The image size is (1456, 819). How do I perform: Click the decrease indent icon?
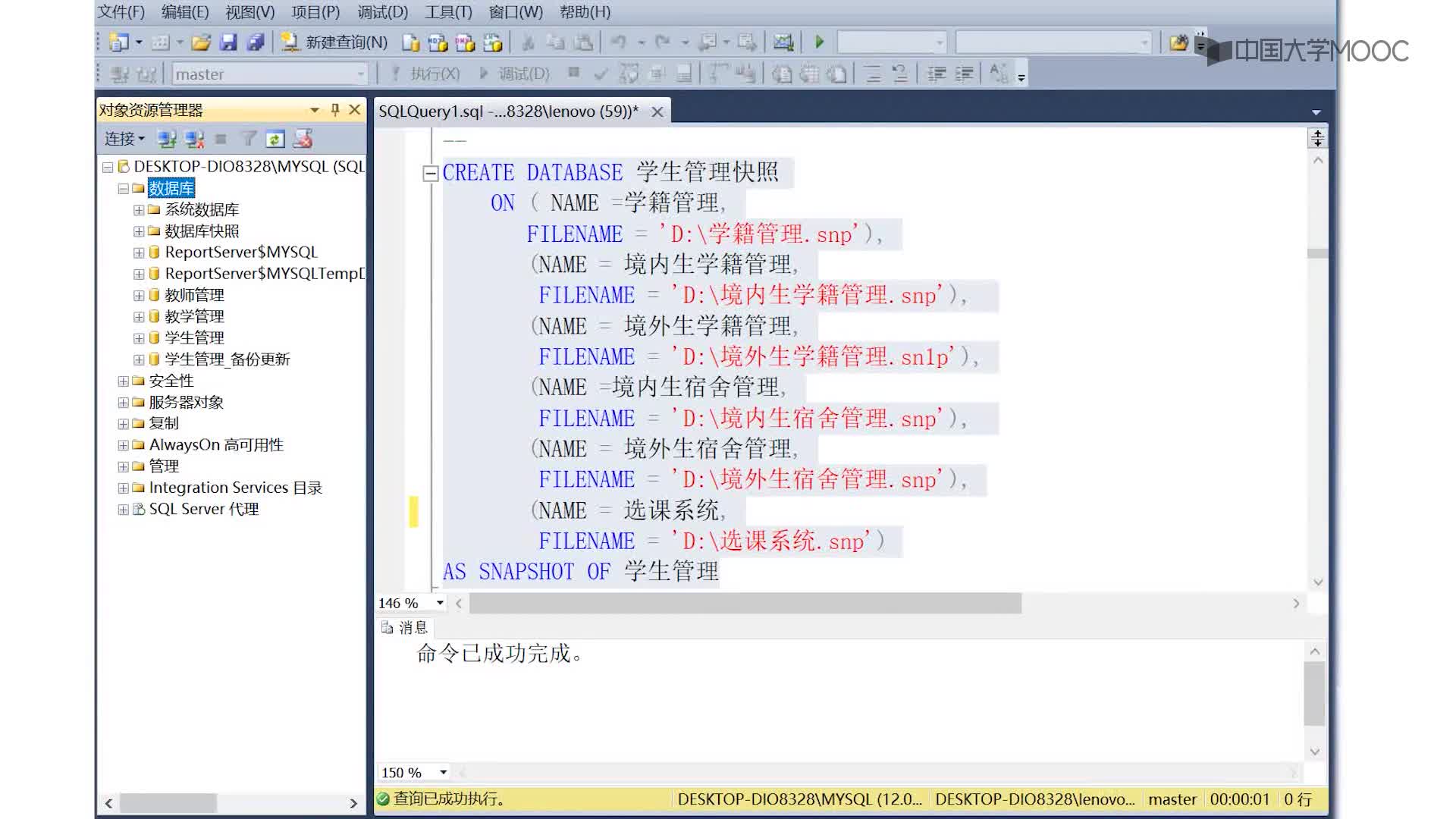pos(937,74)
